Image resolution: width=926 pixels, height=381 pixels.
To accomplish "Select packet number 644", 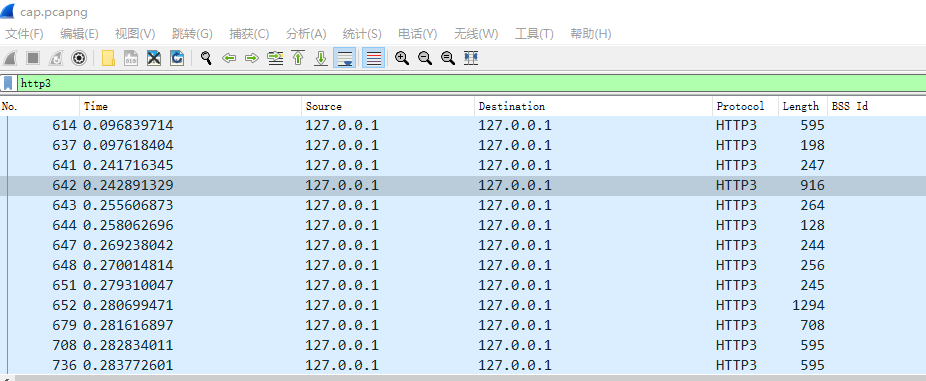I will click(x=463, y=226).
